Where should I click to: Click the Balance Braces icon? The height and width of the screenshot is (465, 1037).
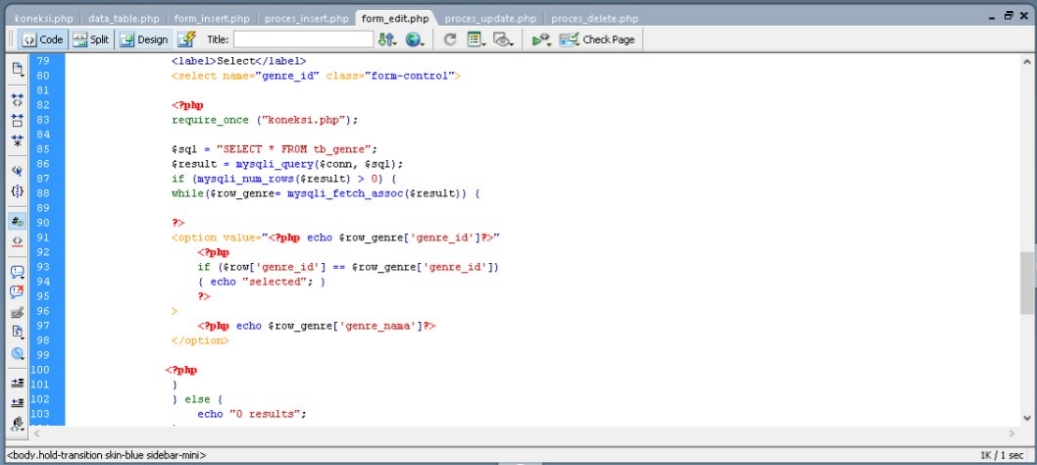(17, 191)
